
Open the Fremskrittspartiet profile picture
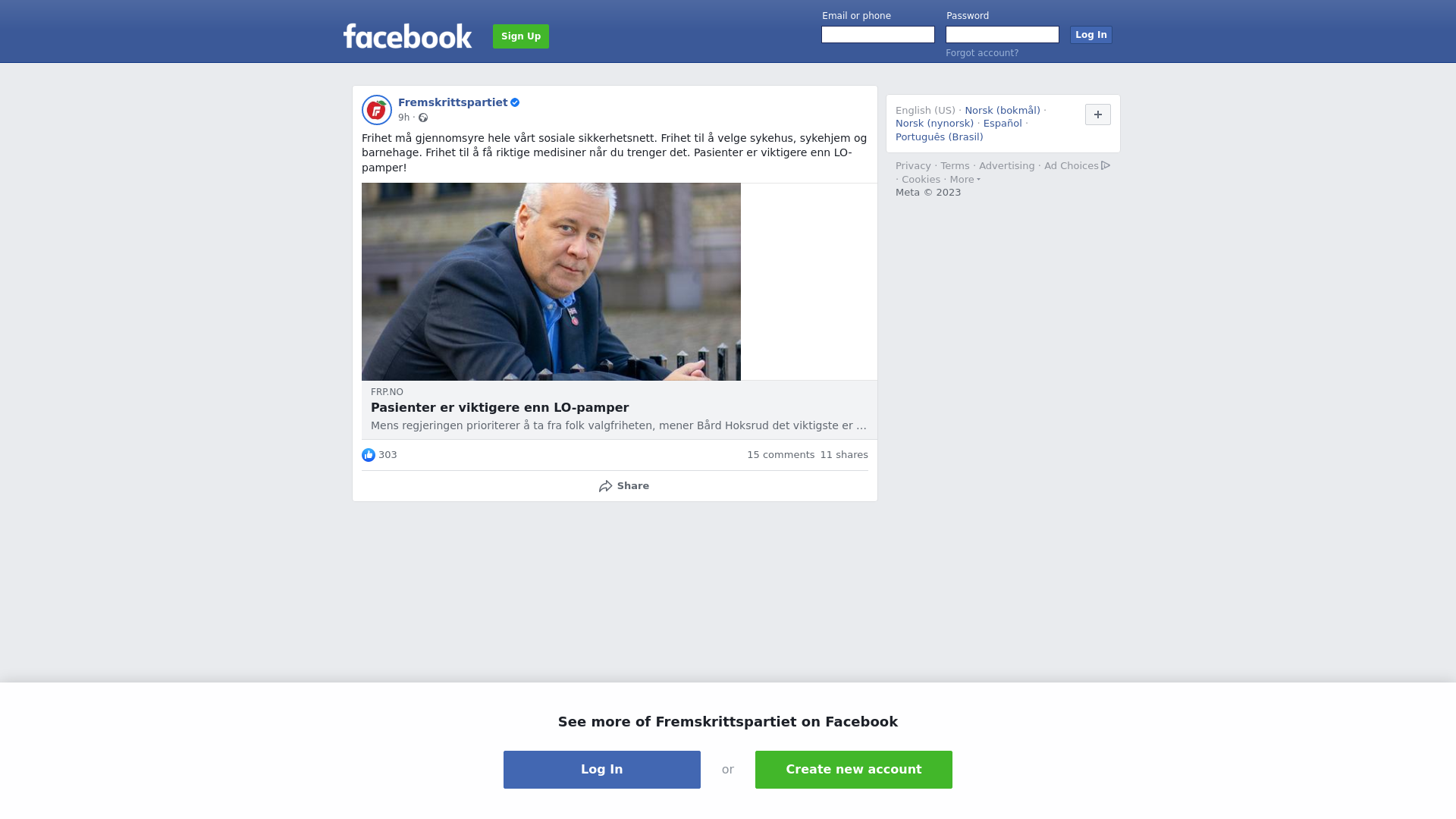pyautogui.click(x=377, y=110)
